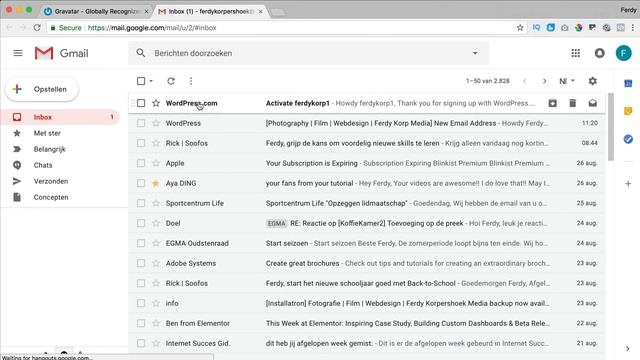Unstar the Aya DING email

(156, 183)
